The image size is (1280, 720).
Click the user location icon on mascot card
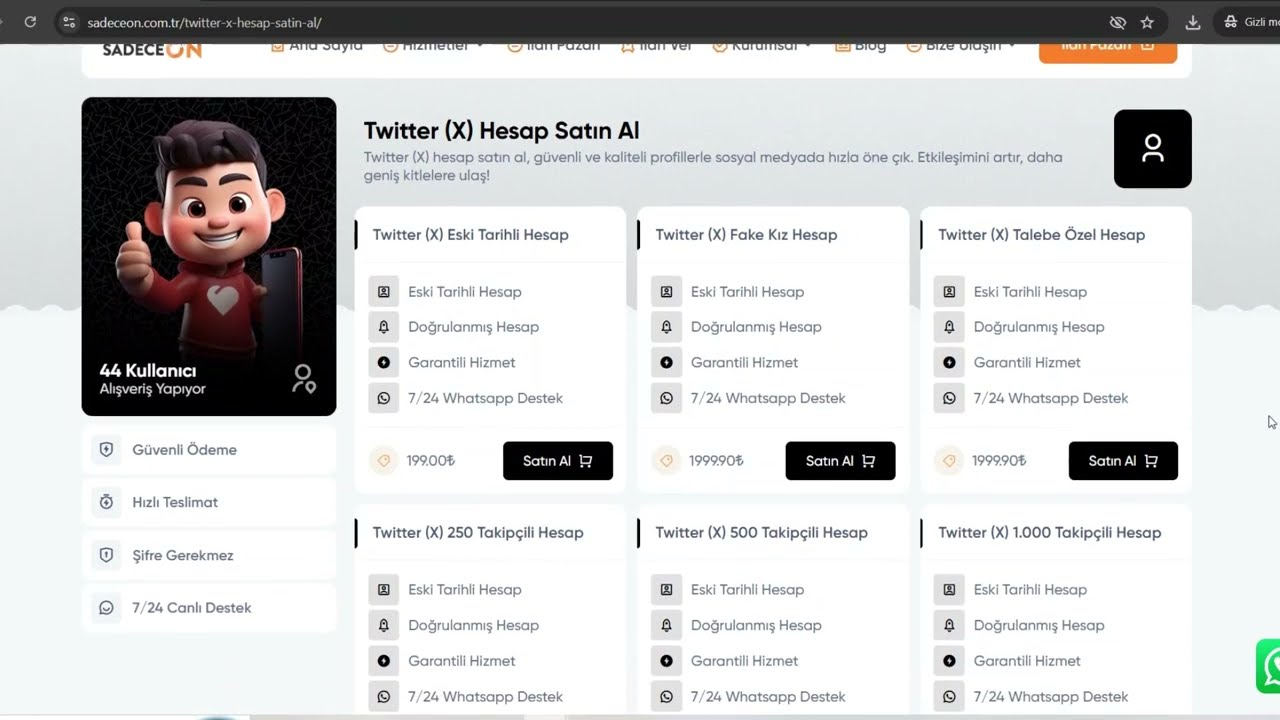click(x=303, y=379)
